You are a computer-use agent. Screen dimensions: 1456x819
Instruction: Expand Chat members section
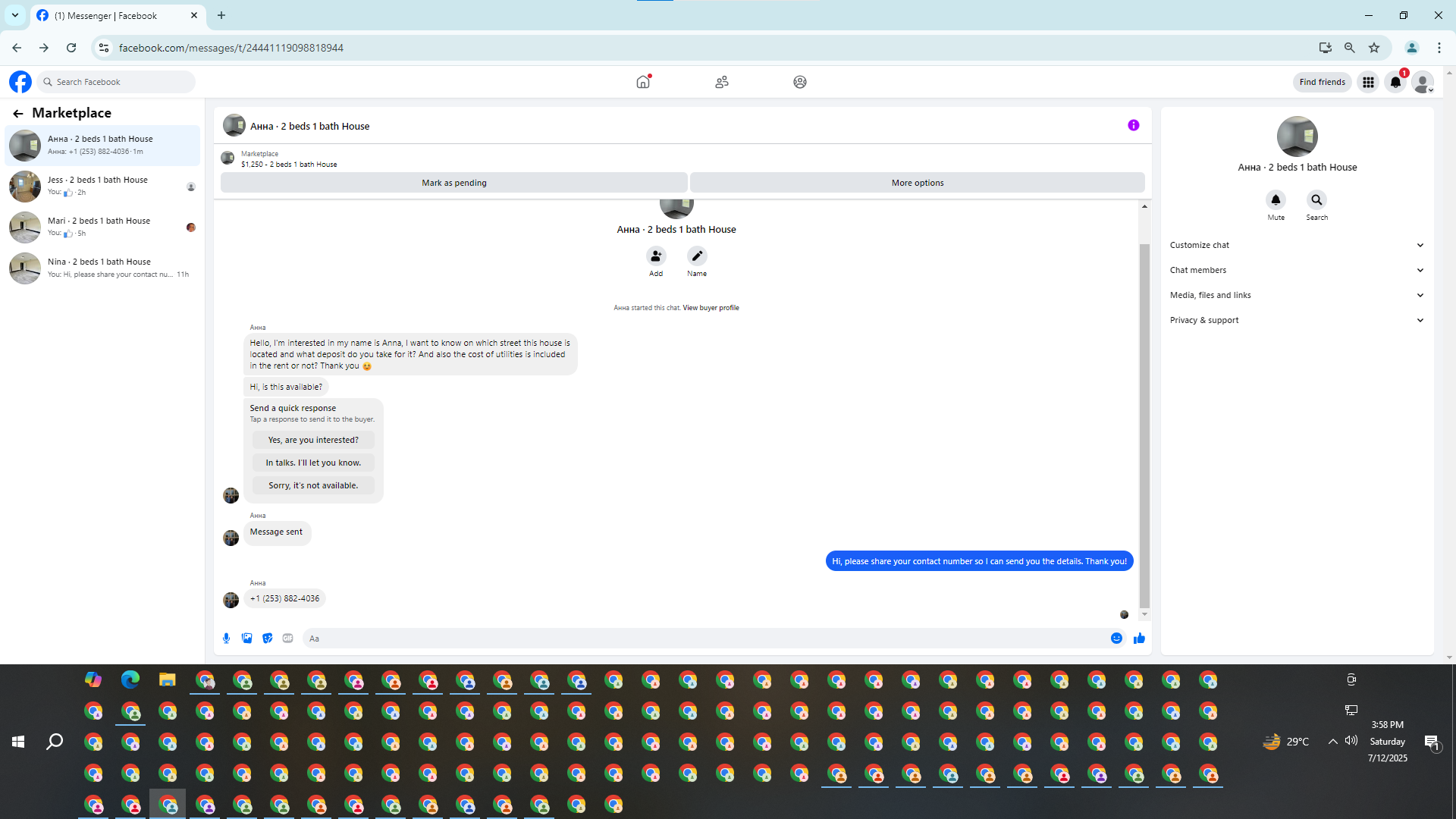(1297, 270)
